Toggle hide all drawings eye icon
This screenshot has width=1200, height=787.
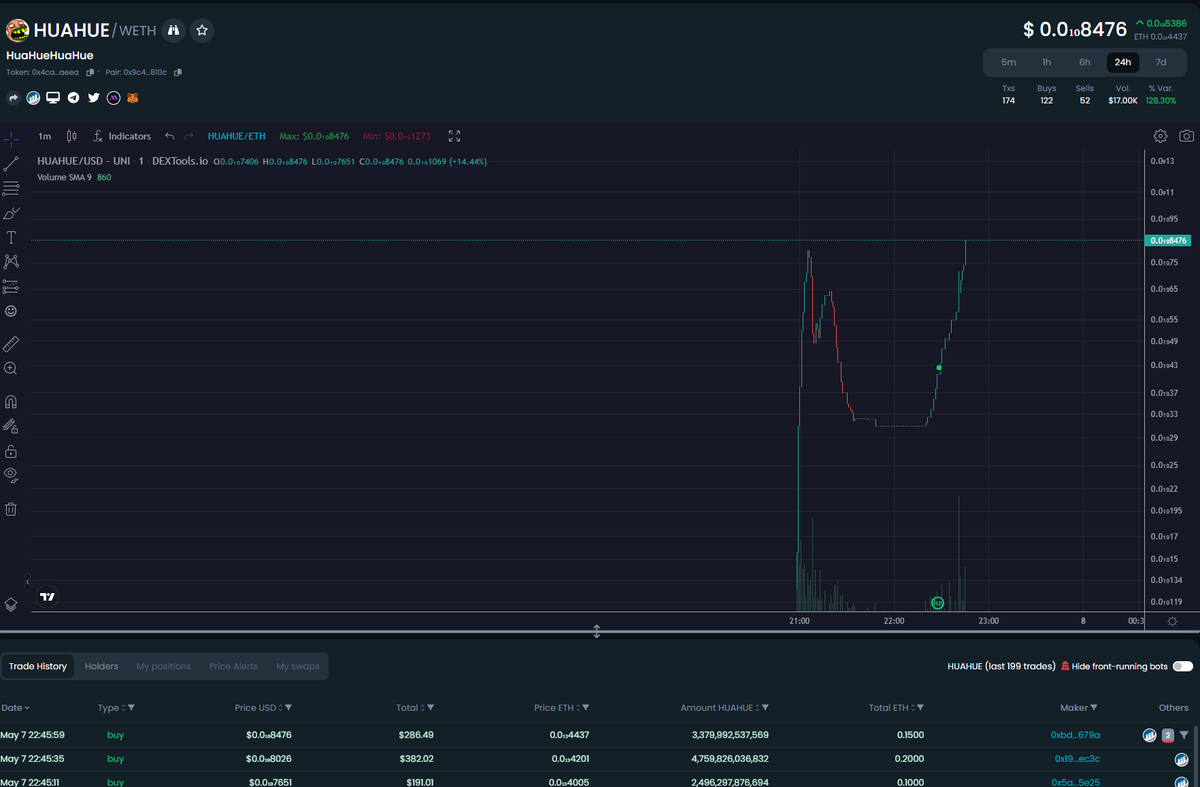[11, 474]
